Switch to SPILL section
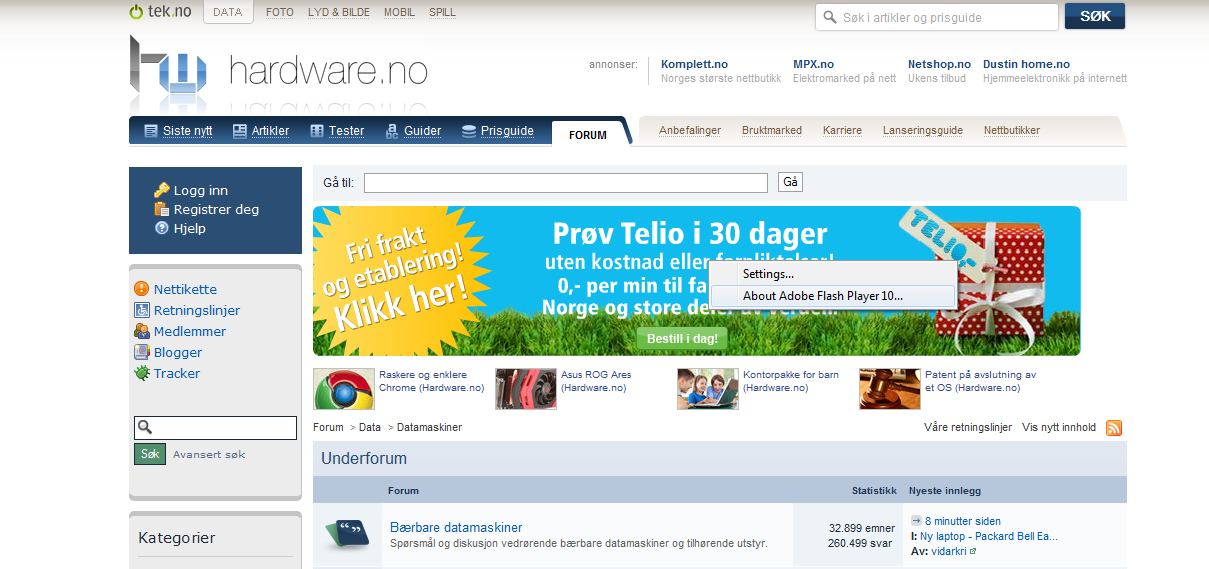The width and height of the screenshot is (1209, 569). 442,13
